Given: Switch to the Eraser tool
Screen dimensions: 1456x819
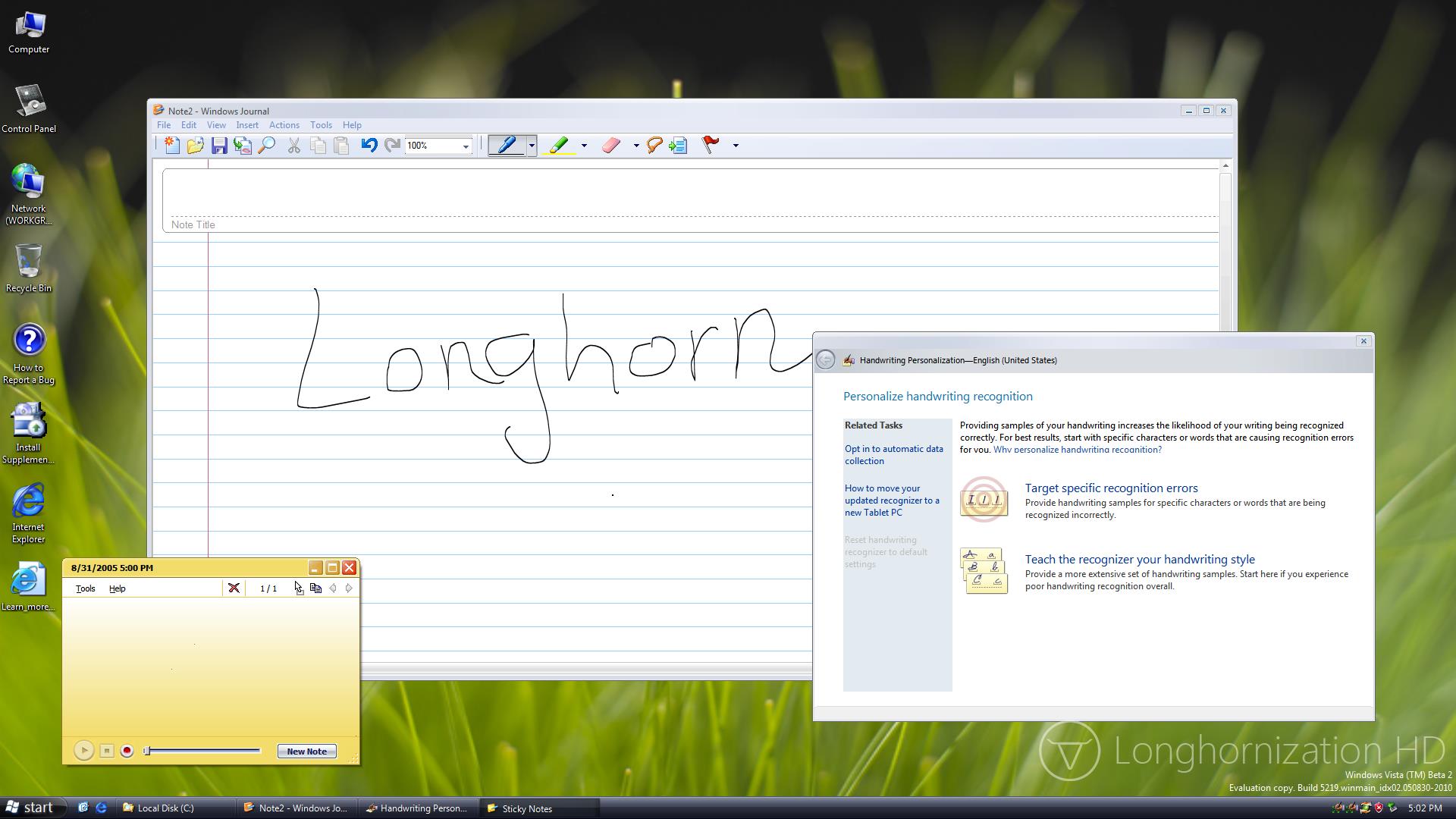Looking at the screenshot, I should point(611,146).
